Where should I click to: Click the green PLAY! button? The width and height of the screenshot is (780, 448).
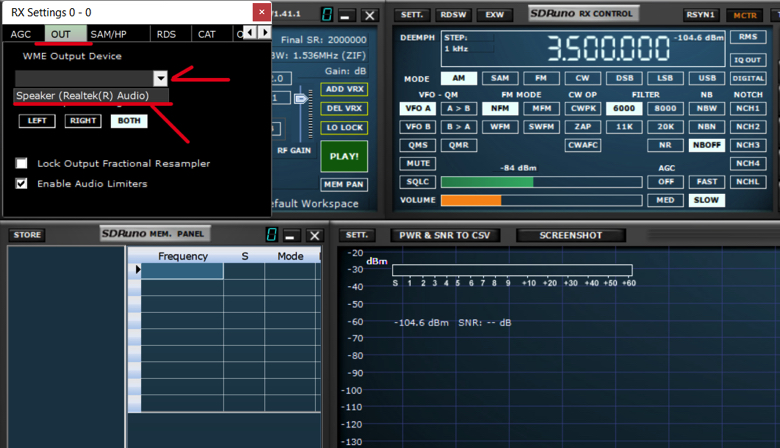pos(344,156)
